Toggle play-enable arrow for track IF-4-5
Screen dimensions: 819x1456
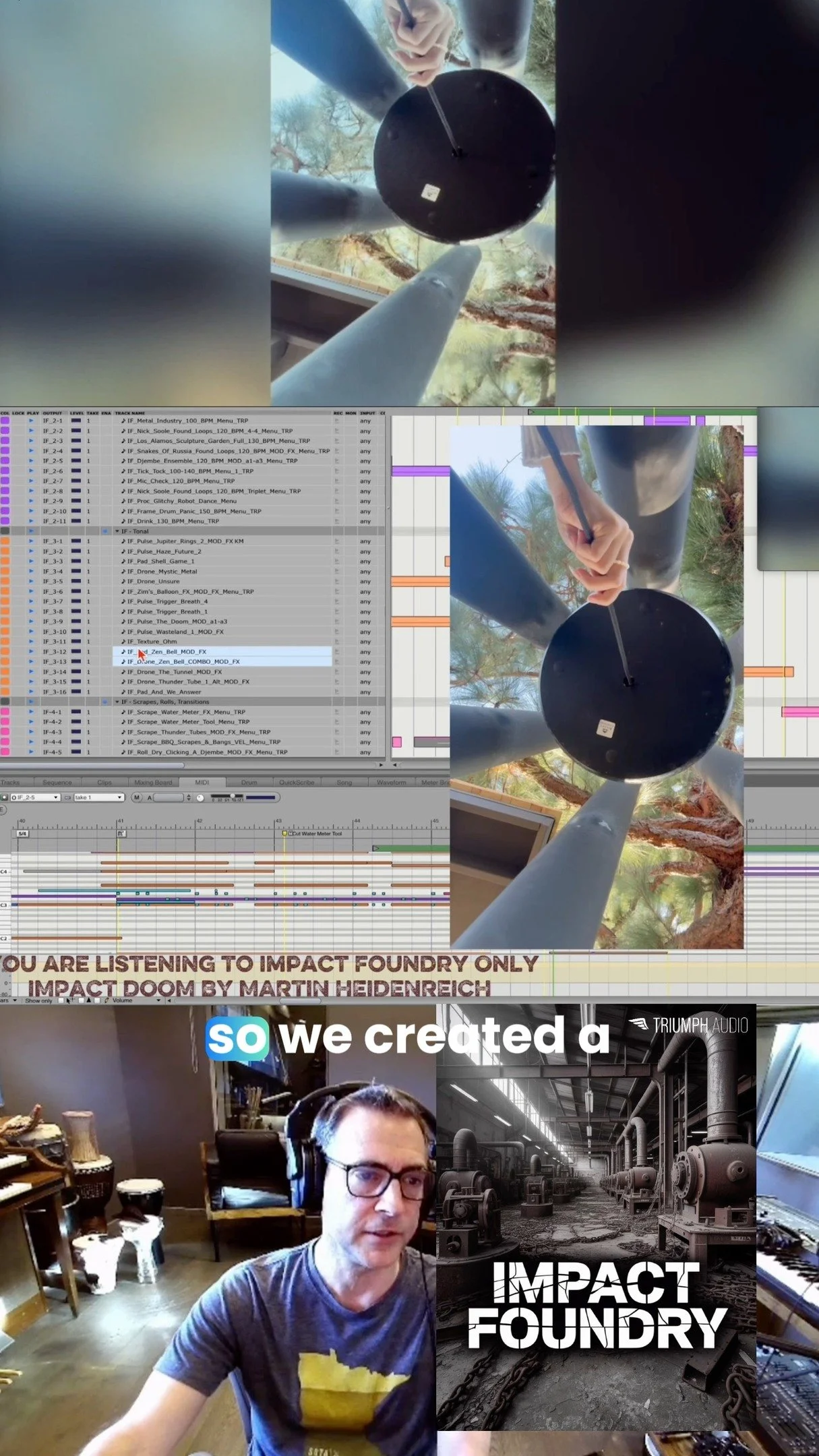coord(30,752)
